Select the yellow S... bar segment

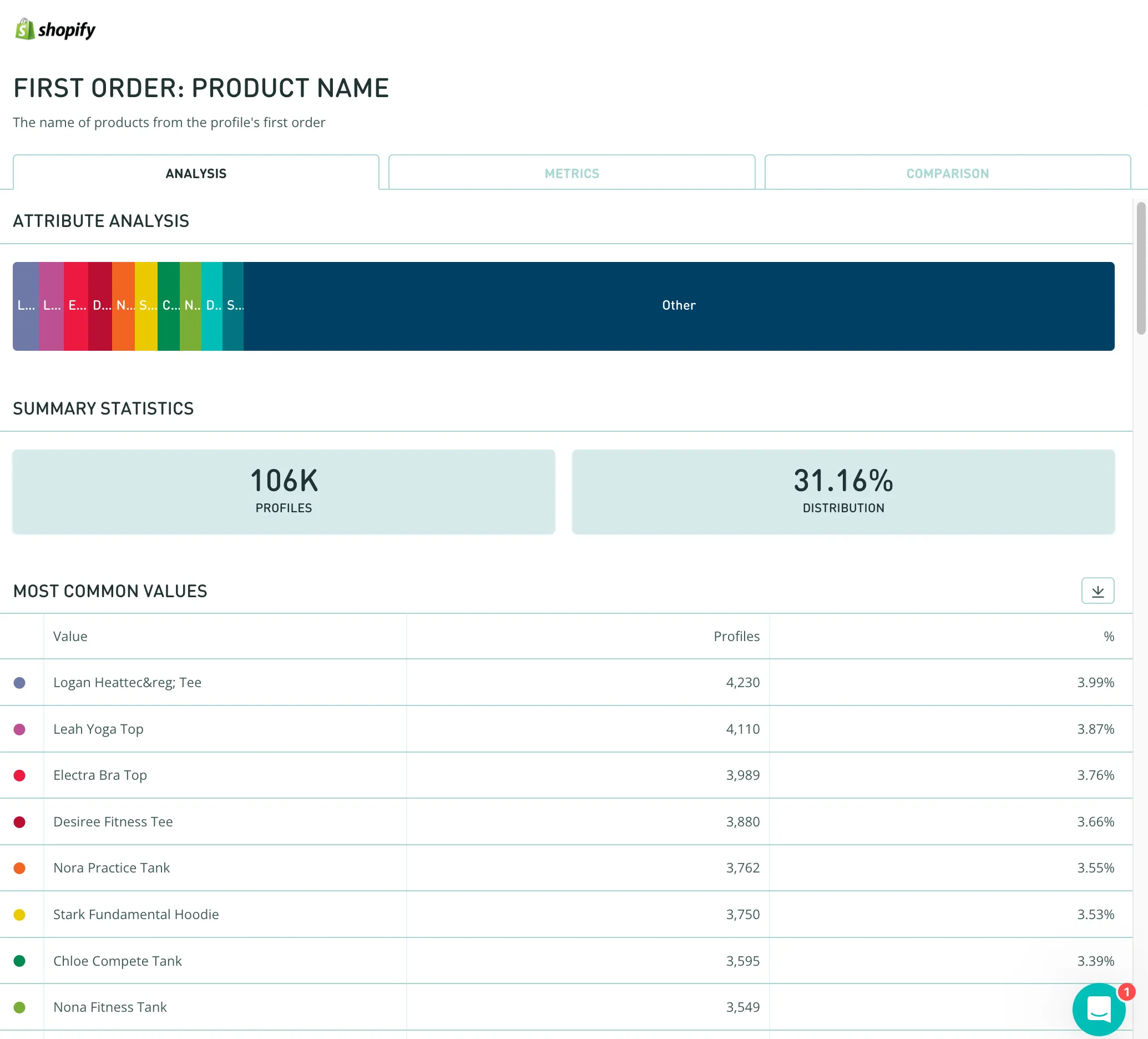[x=146, y=306]
